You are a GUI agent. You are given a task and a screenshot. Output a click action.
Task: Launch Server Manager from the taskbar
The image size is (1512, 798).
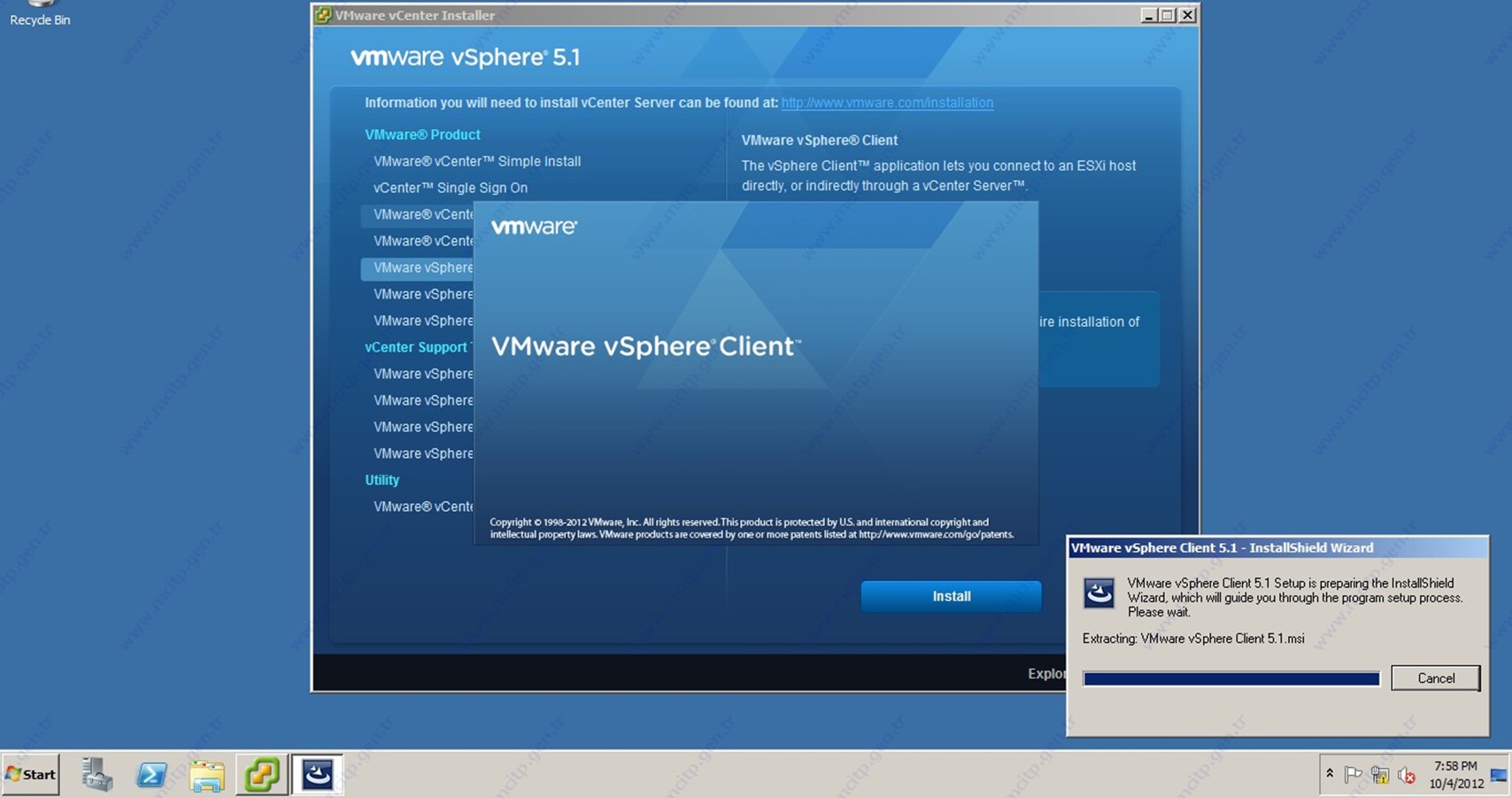pyautogui.click(x=97, y=775)
